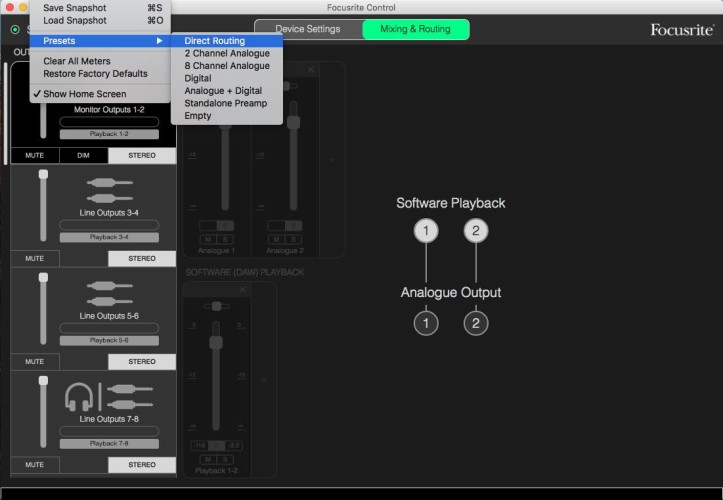The width and height of the screenshot is (723, 500).
Task: Open the Presets submenu
Action: (x=100, y=41)
